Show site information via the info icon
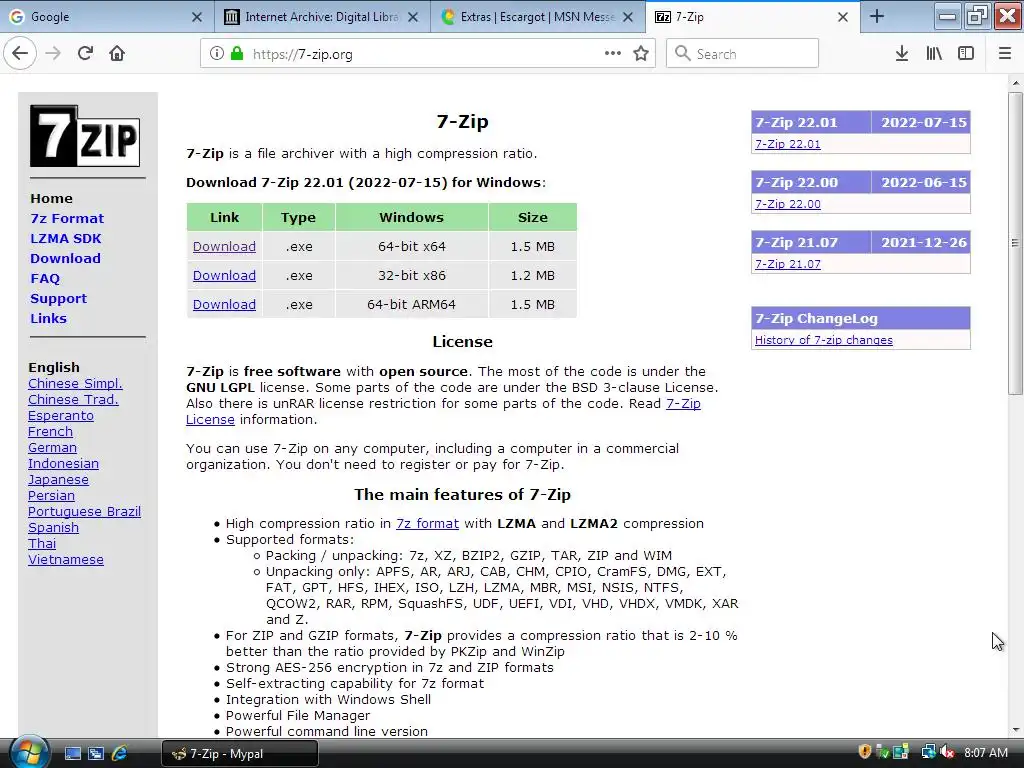 pos(217,54)
